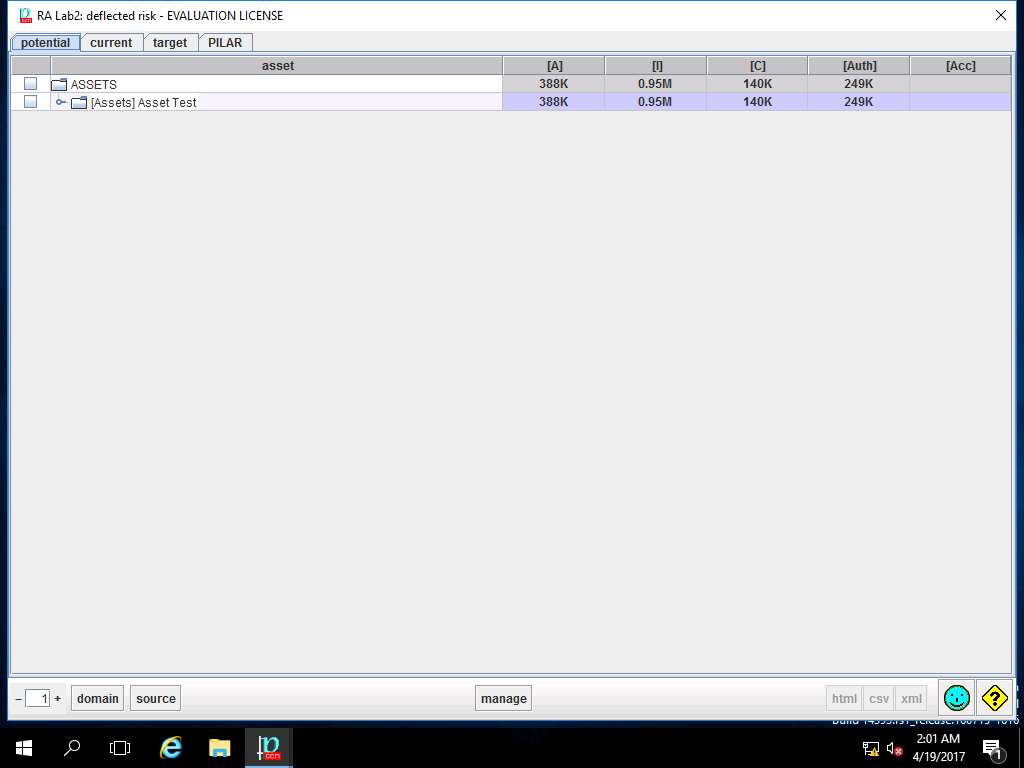This screenshot has width=1024, height=768.
Task: Click the asset column header
Action: (277, 65)
